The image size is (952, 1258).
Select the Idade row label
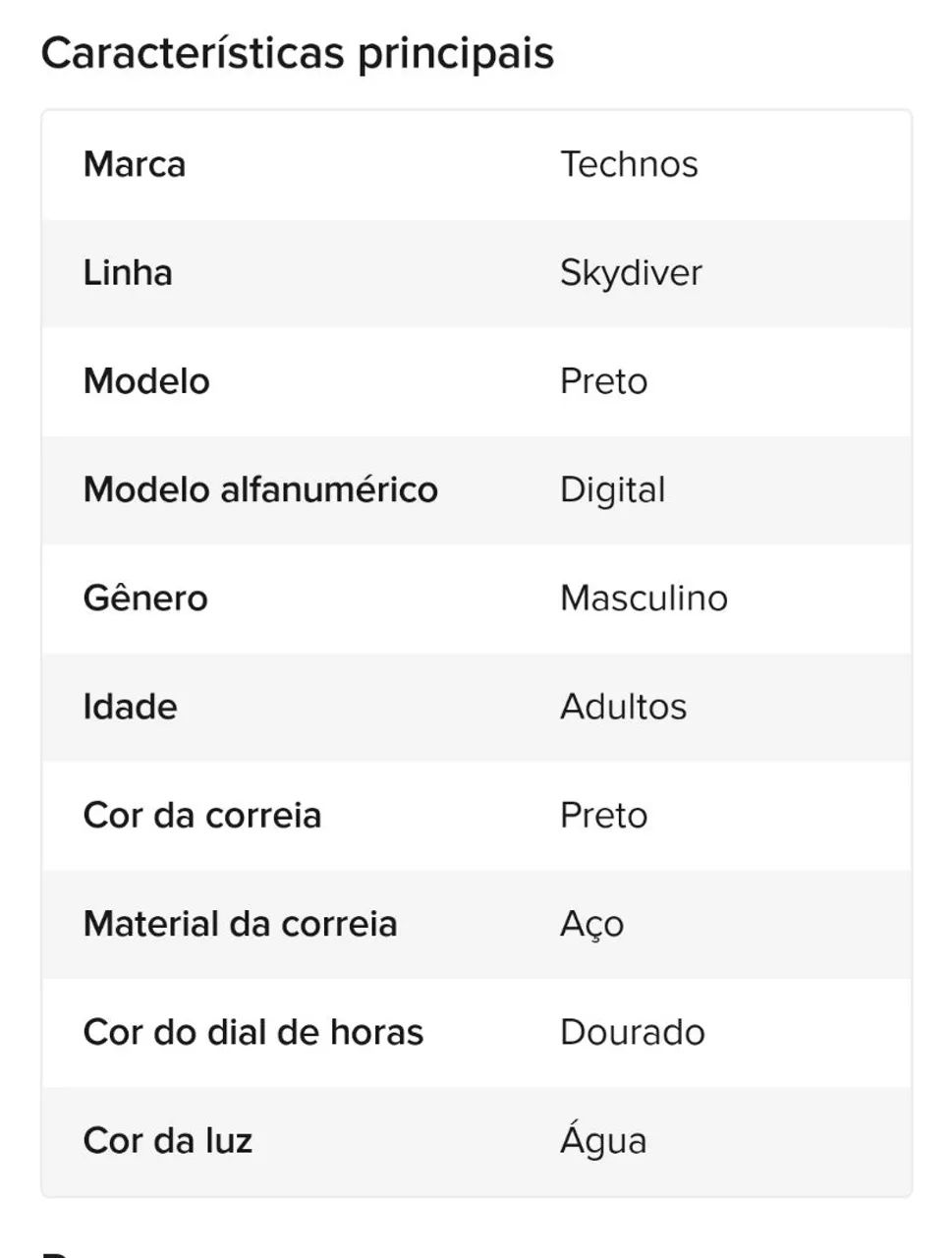(130, 707)
